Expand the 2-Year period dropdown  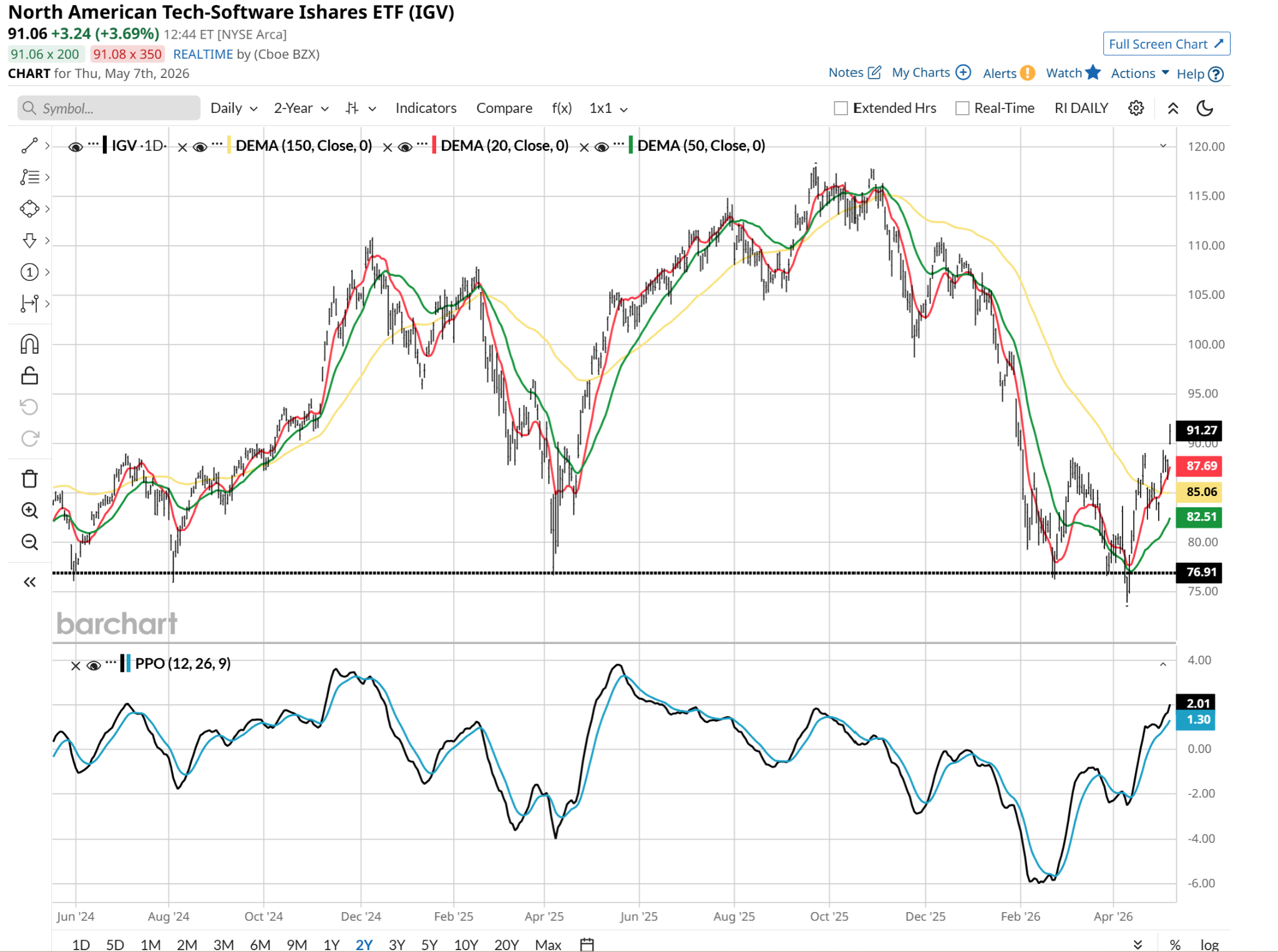[x=301, y=109]
